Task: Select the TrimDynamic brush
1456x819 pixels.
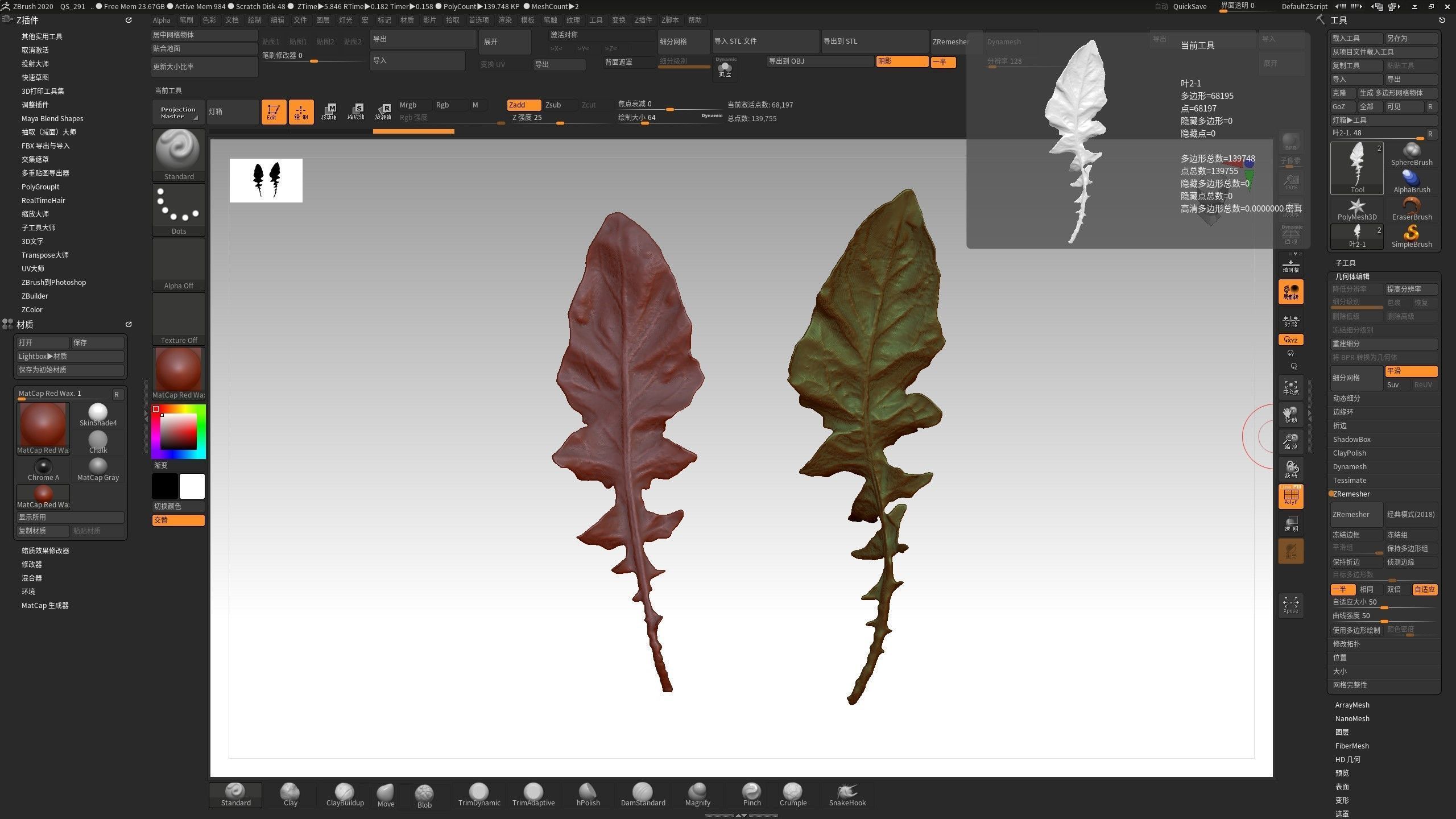Action: pyautogui.click(x=479, y=795)
